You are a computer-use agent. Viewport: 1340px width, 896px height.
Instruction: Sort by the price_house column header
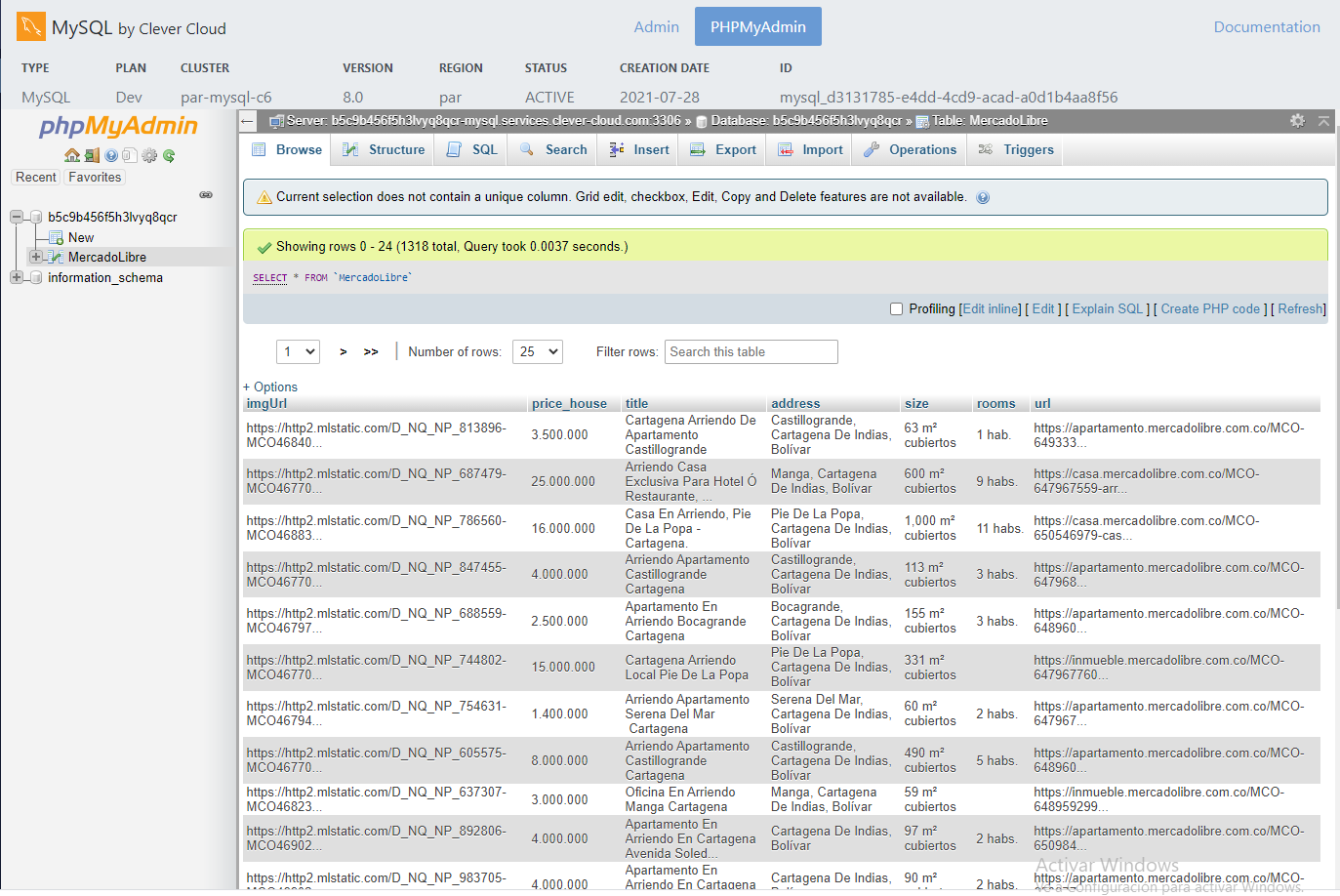[x=569, y=403]
